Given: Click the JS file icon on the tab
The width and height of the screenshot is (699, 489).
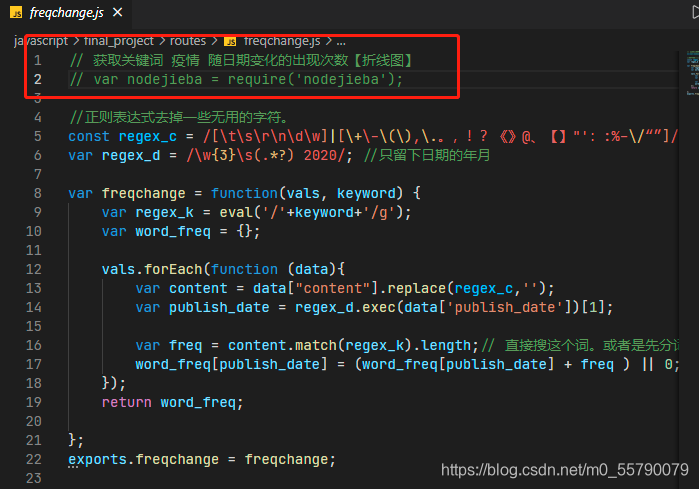Looking at the screenshot, I should [x=16, y=13].
